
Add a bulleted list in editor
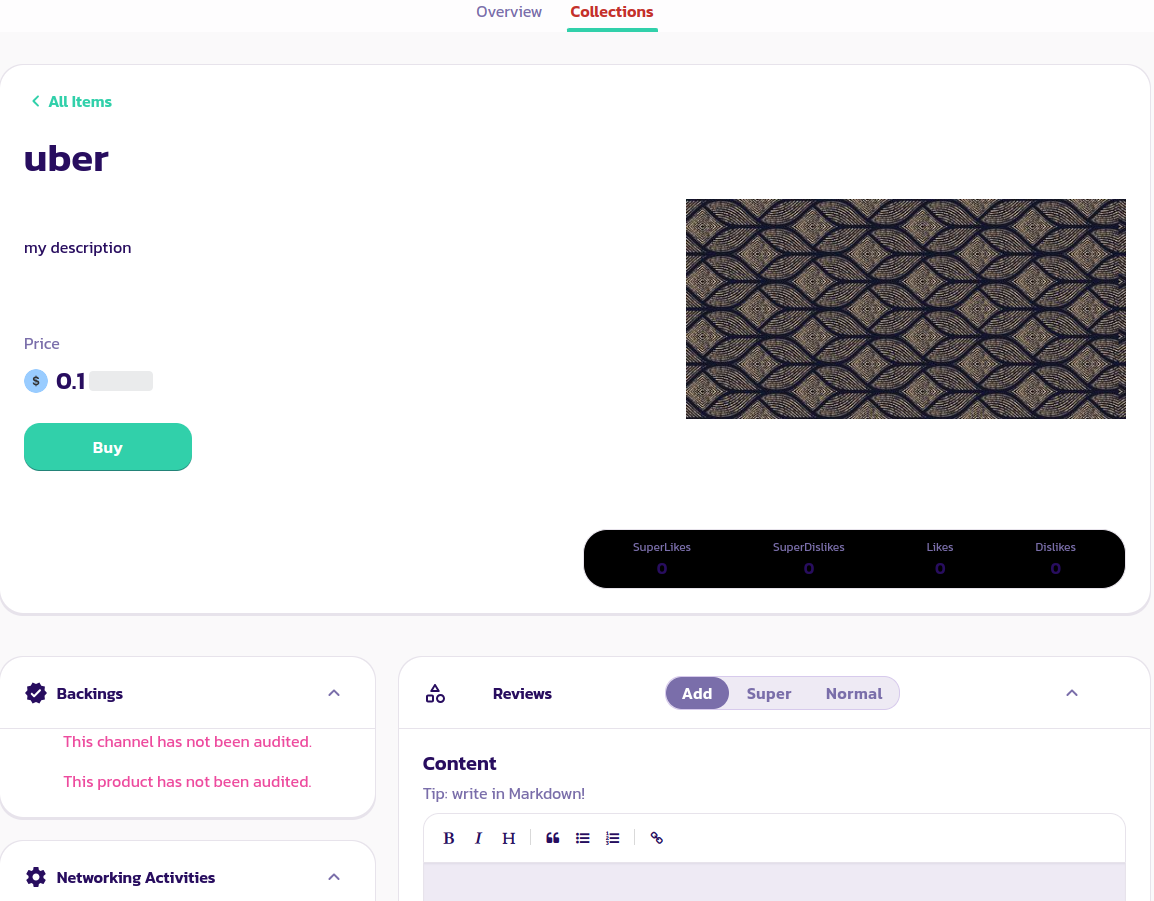pyautogui.click(x=583, y=838)
